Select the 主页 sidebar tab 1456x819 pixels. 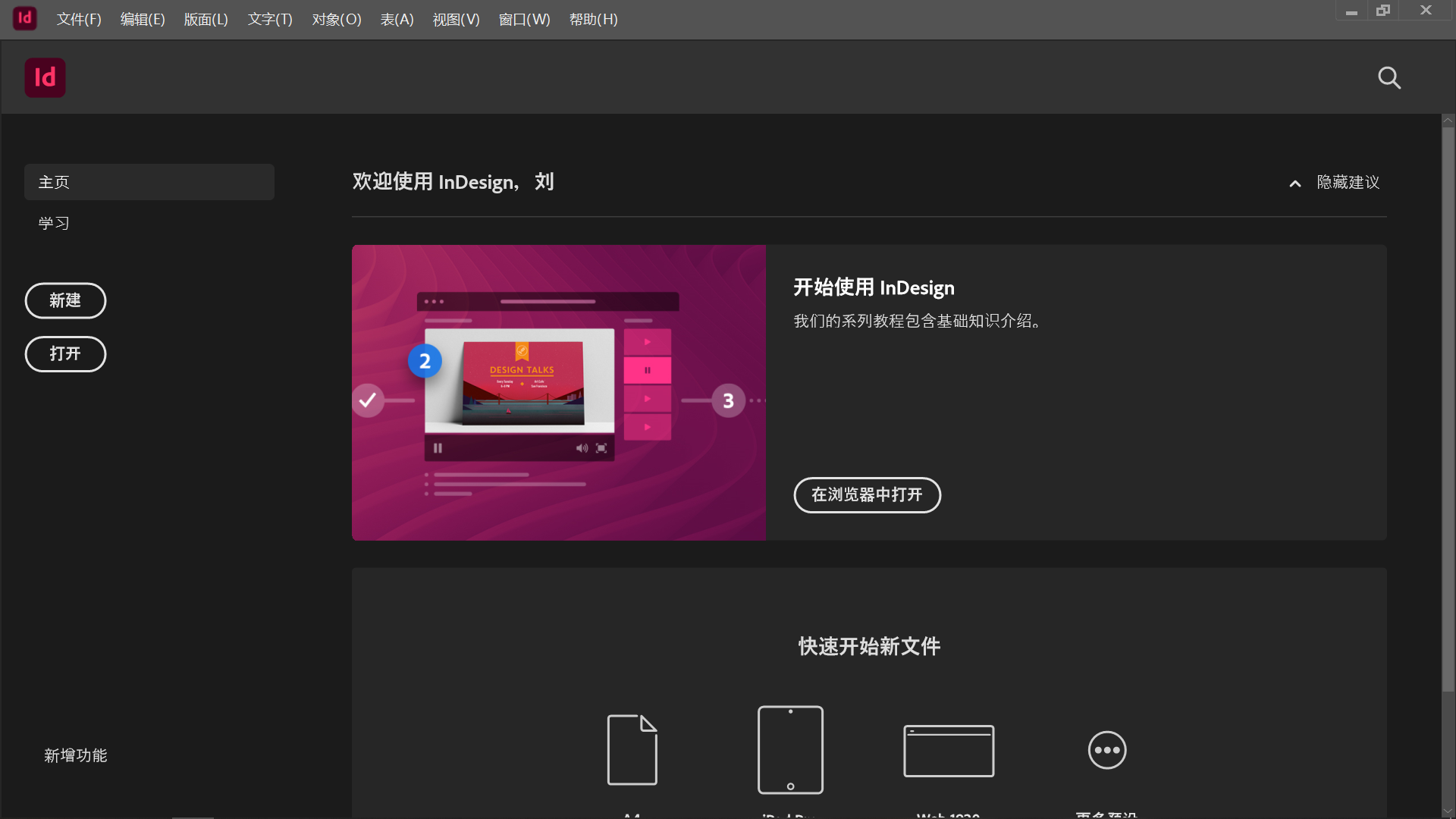(x=149, y=182)
